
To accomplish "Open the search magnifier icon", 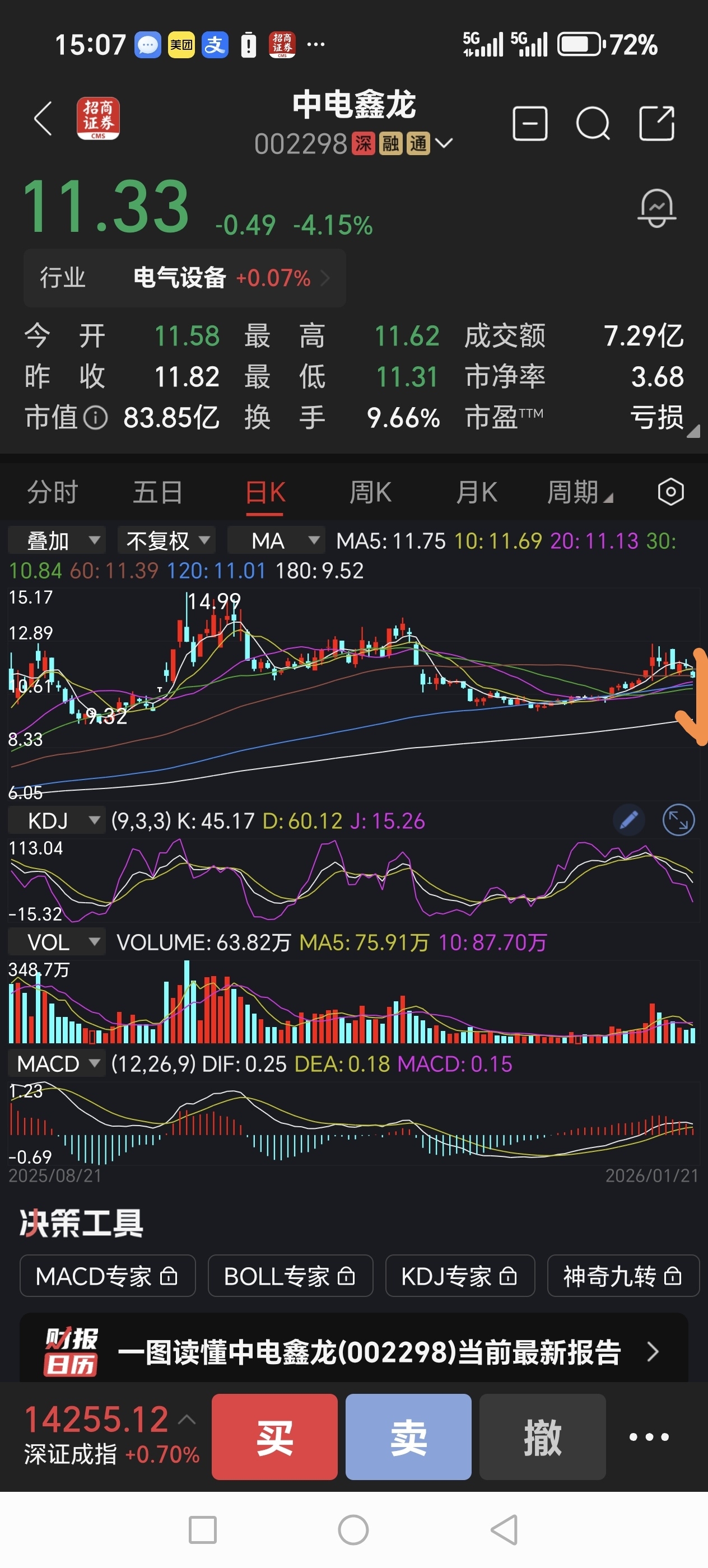I will click(593, 124).
